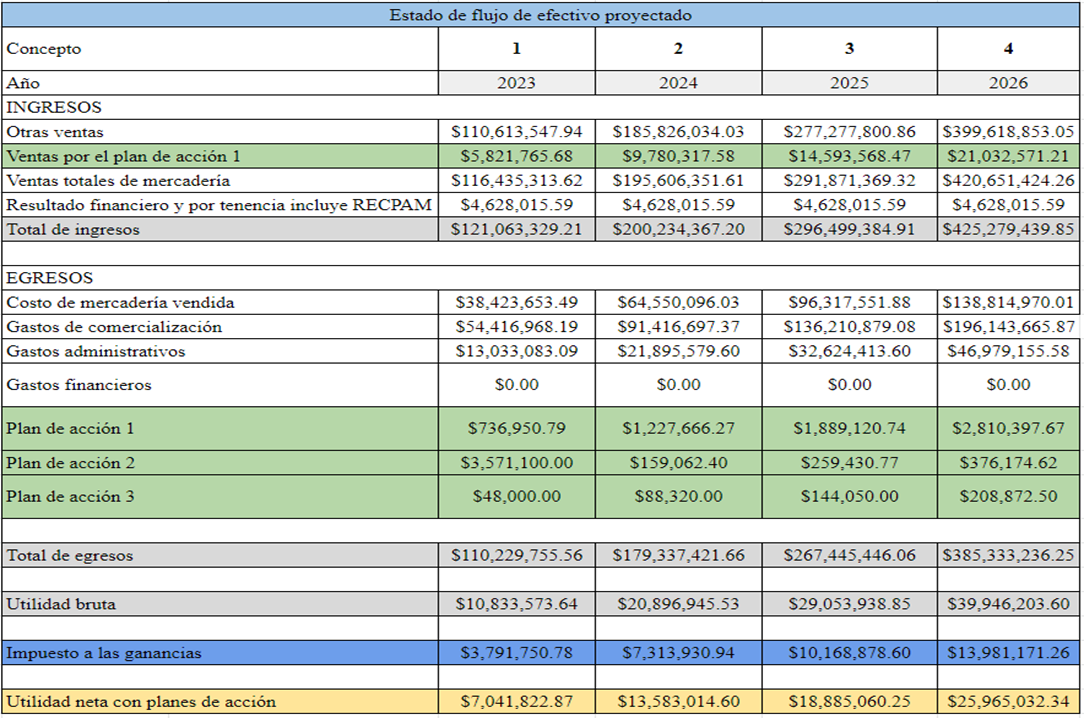This screenshot has width=1084, height=718.
Task: Click 'Plan de acción 2' value $3,571,100.00
Action: pos(516,463)
